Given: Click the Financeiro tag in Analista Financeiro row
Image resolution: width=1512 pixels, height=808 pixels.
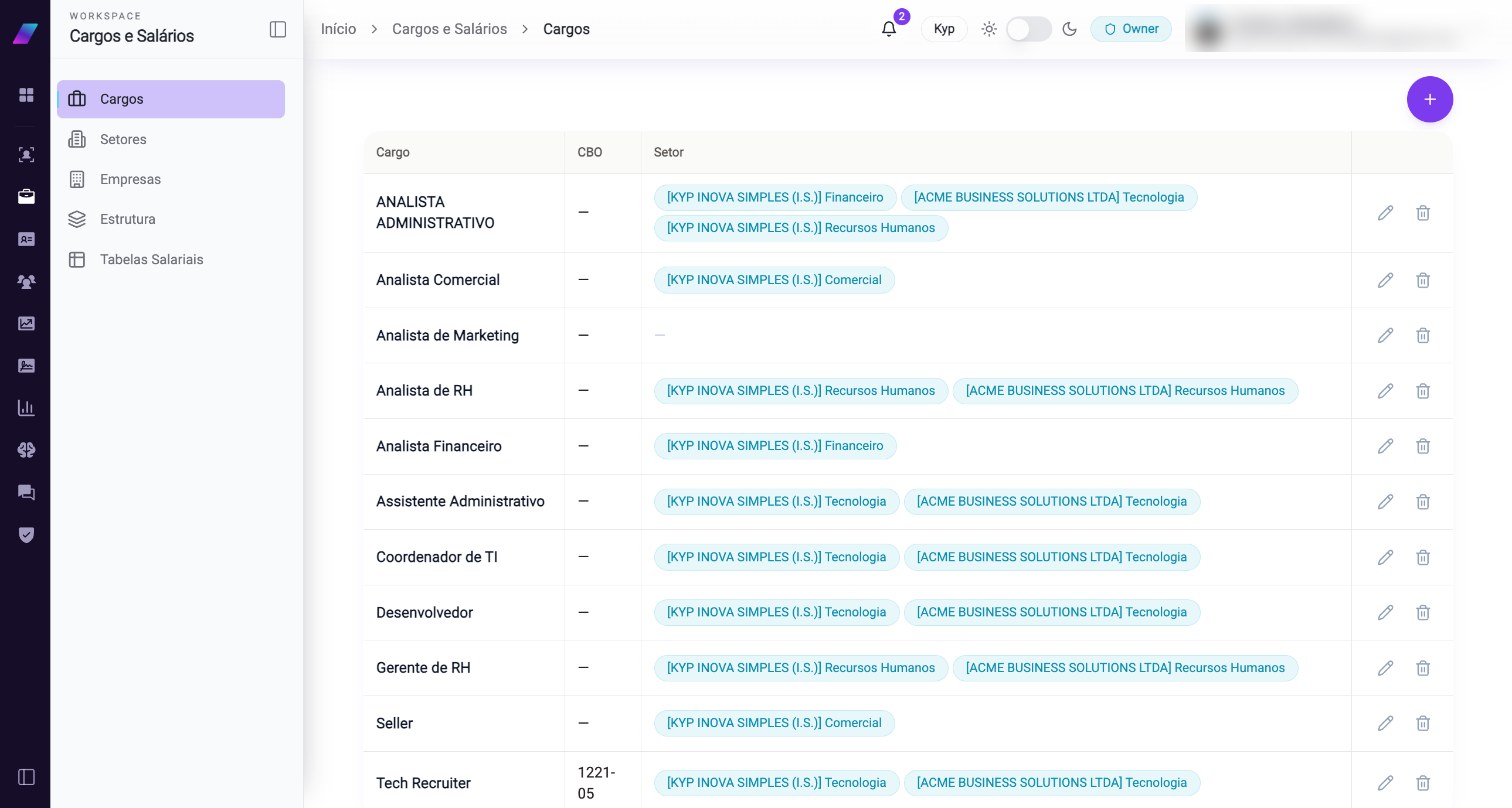Looking at the screenshot, I should tap(775, 446).
